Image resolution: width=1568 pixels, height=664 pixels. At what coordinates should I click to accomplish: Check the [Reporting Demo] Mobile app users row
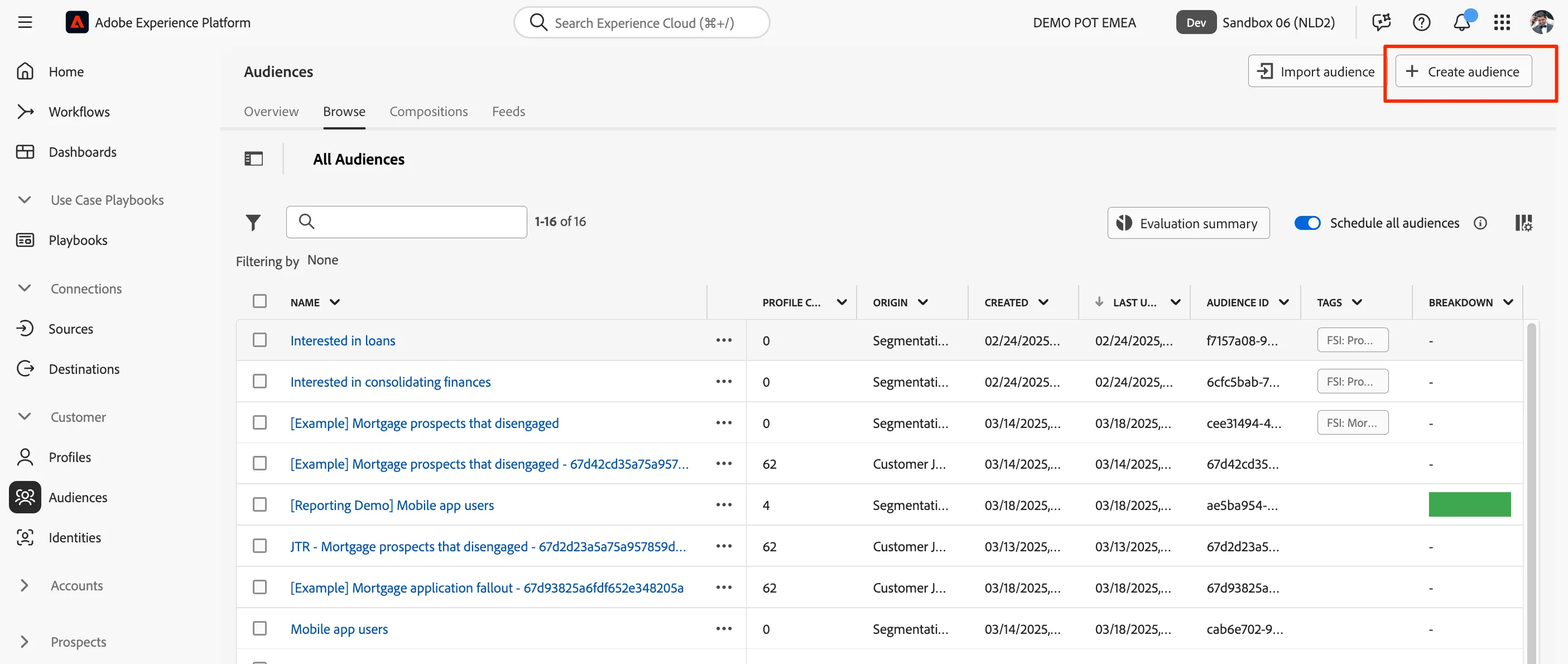click(x=260, y=504)
